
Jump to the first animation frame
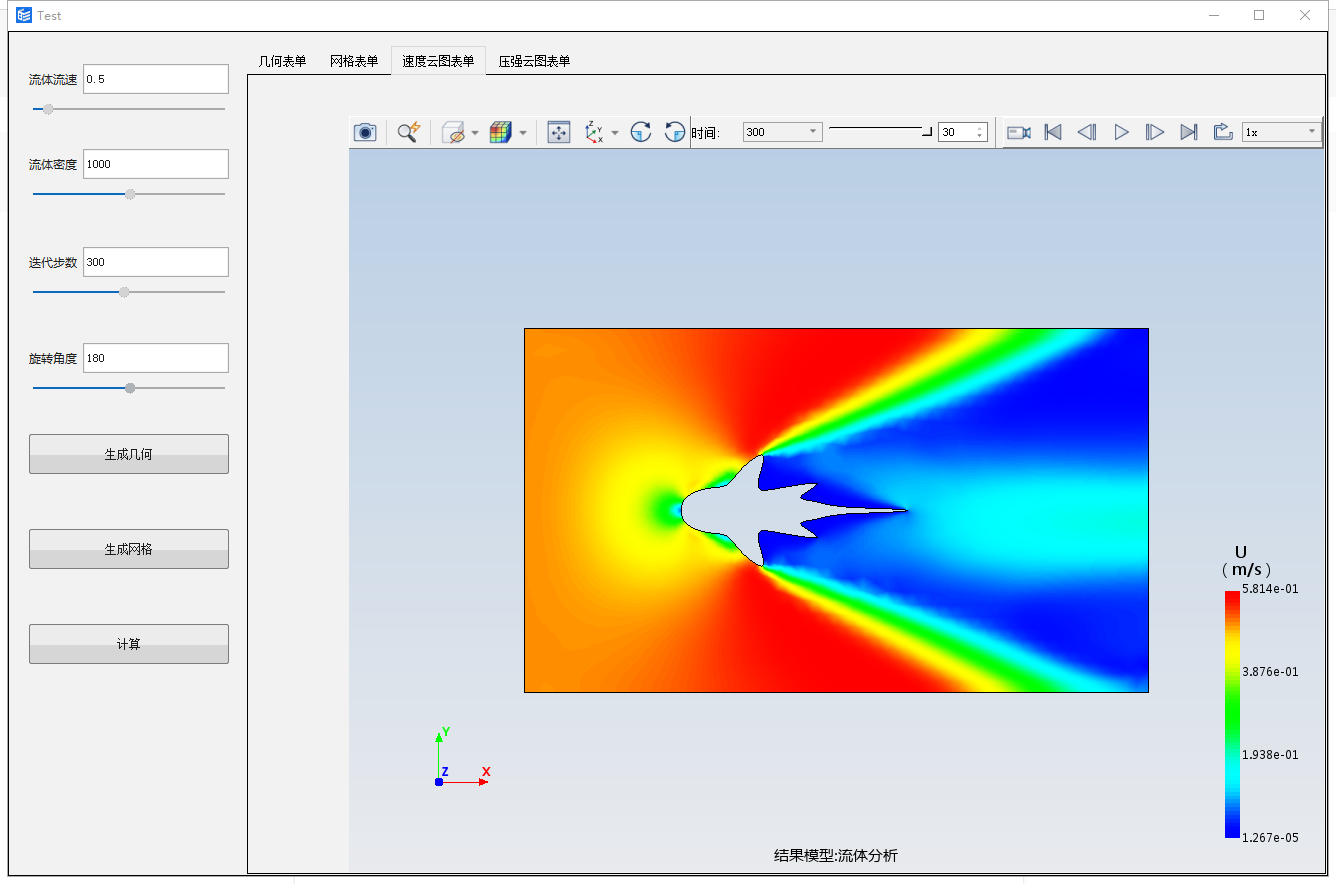click(x=1053, y=132)
